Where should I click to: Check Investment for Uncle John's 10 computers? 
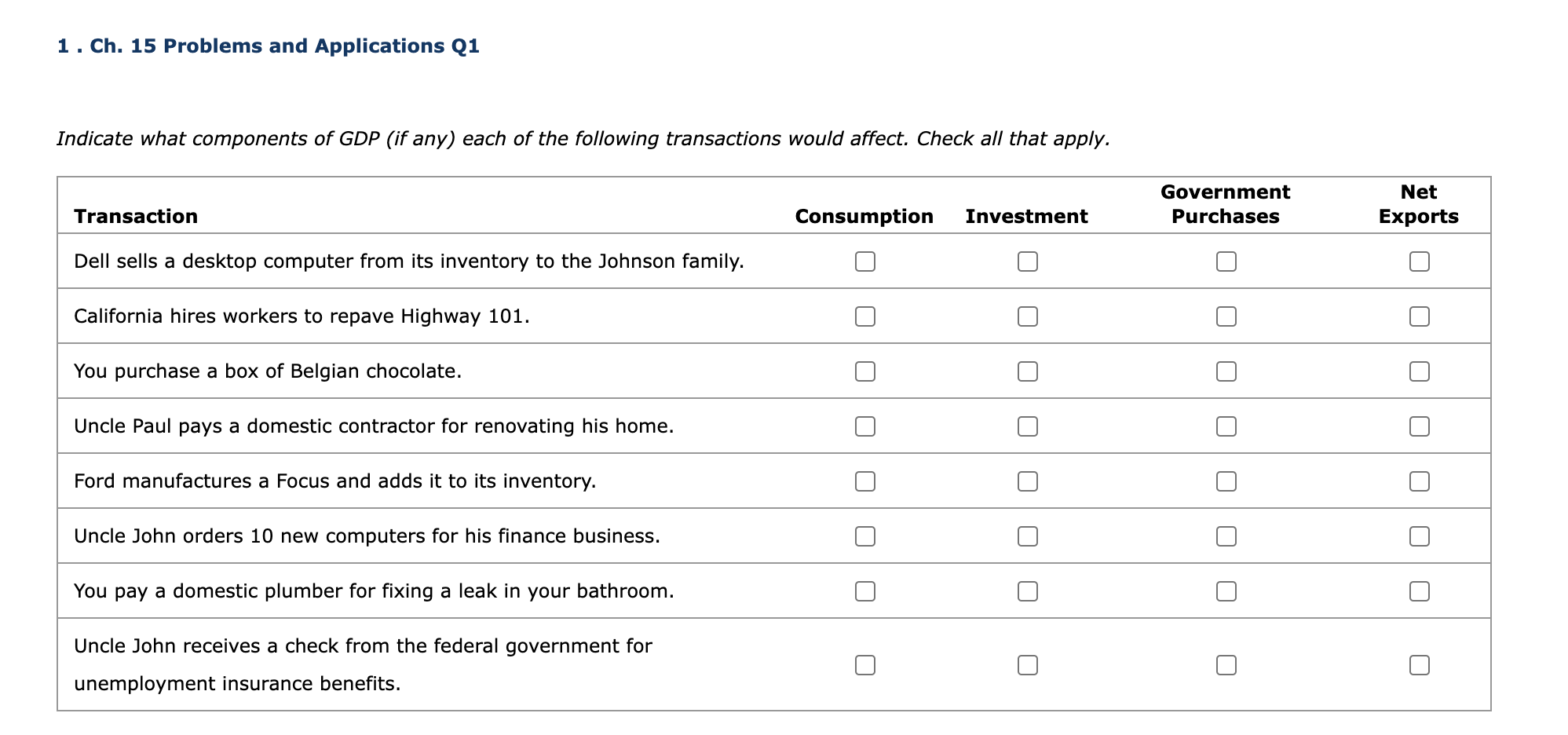[x=1027, y=536]
